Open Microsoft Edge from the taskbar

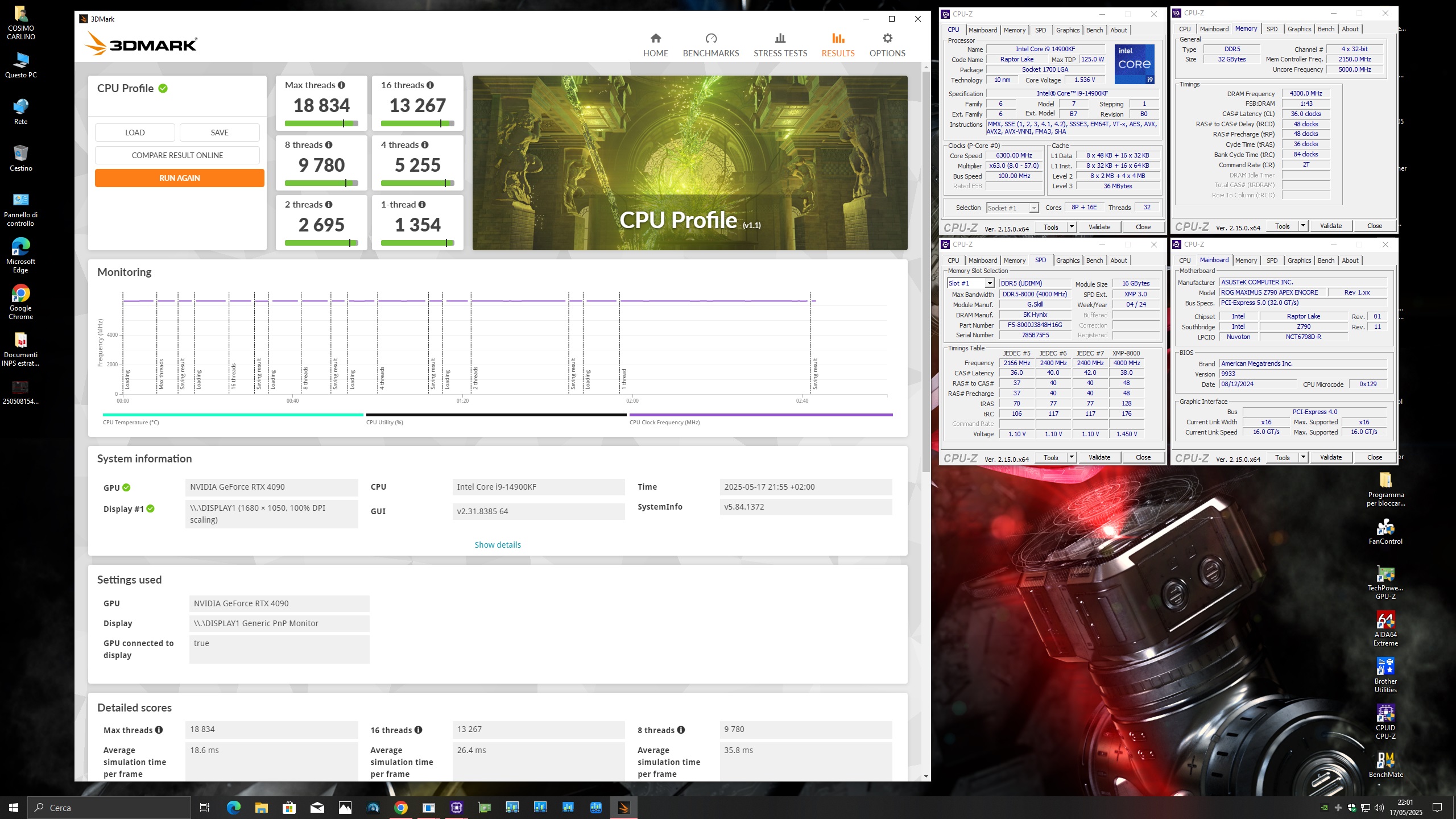point(233,808)
